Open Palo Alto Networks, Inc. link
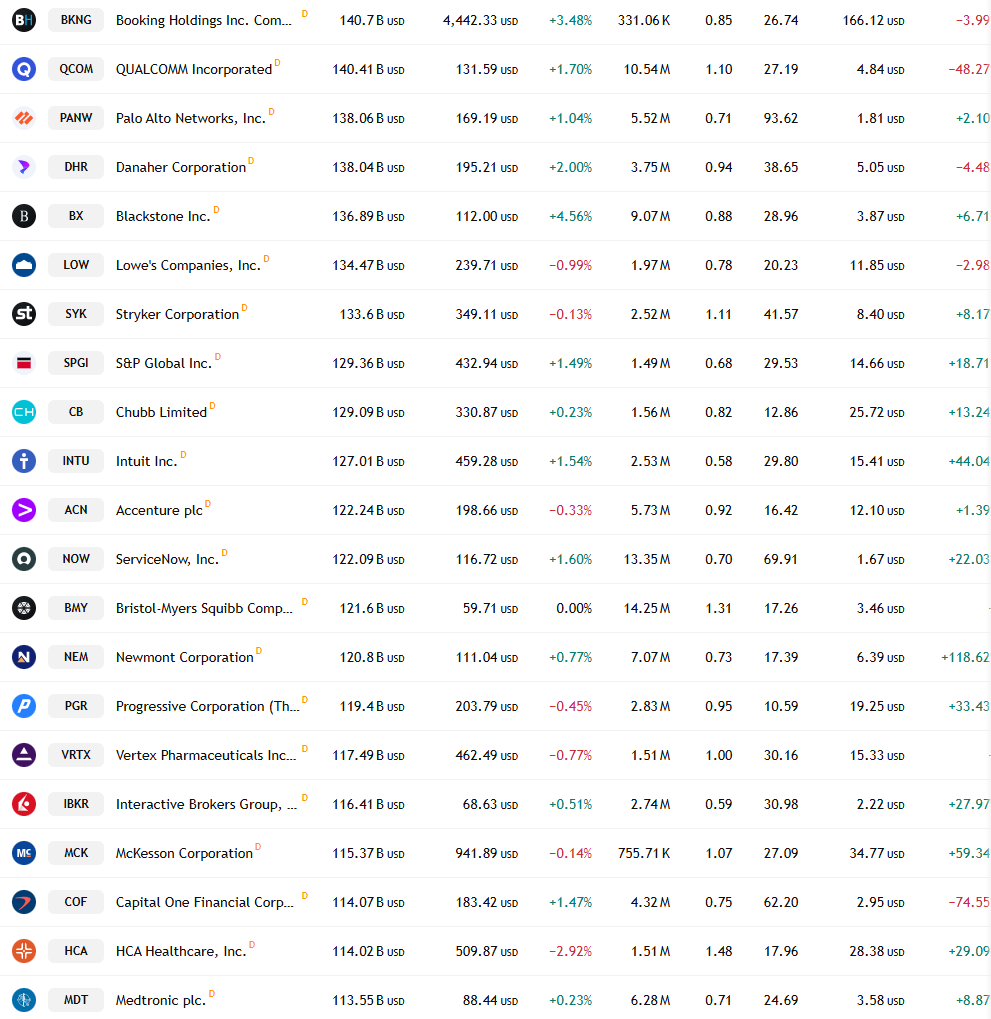The image size is (991, 1019). [x=190, y=118]
